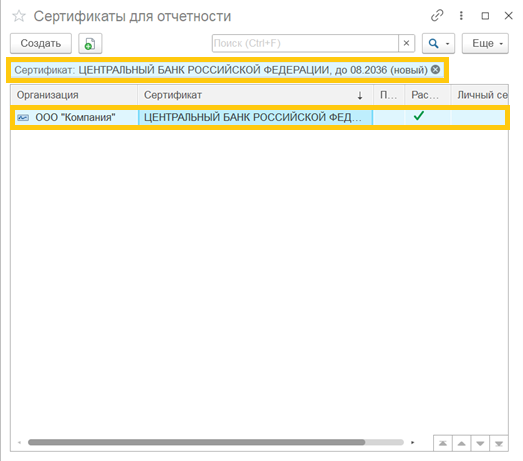Click the right scroll arrow
The height and width of the screenshot is (461, 523).
413,443
